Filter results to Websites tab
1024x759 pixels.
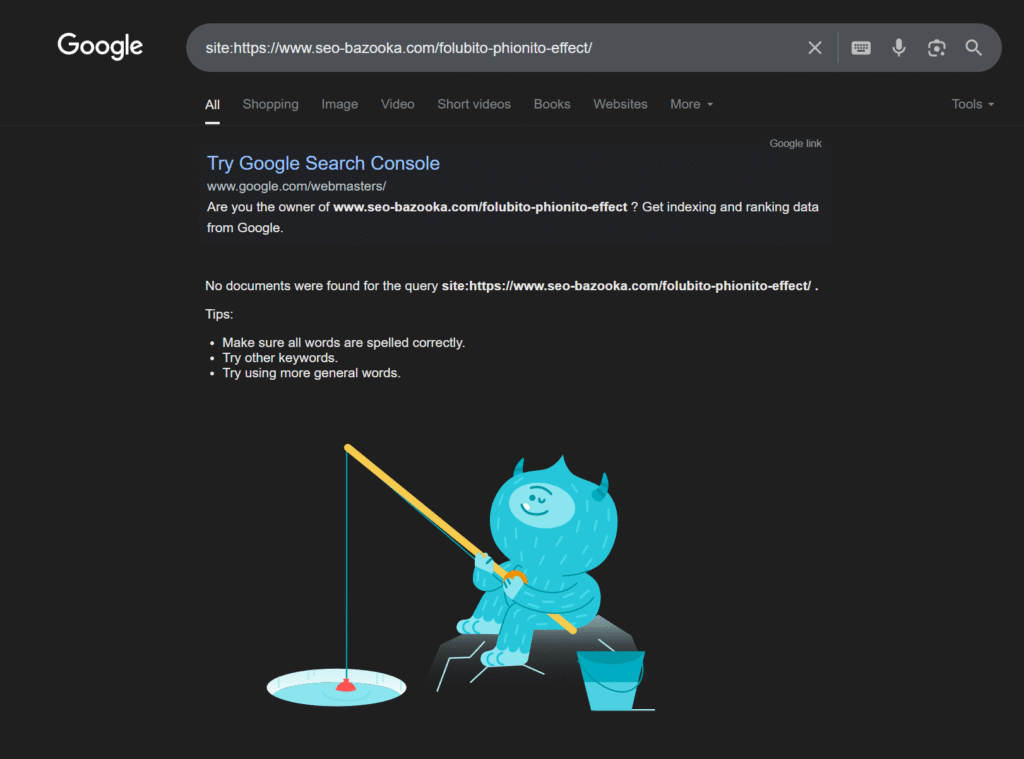coord(620,105)
